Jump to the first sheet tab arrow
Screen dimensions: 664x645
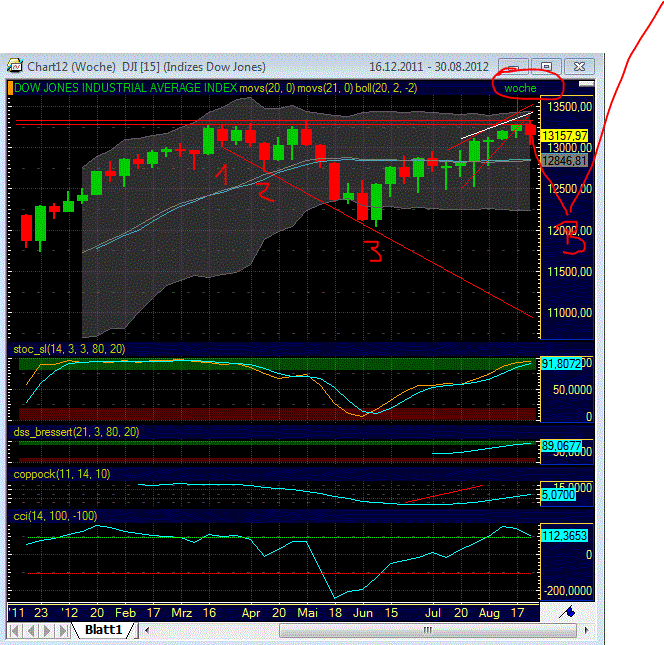click(x=14, y=631)
